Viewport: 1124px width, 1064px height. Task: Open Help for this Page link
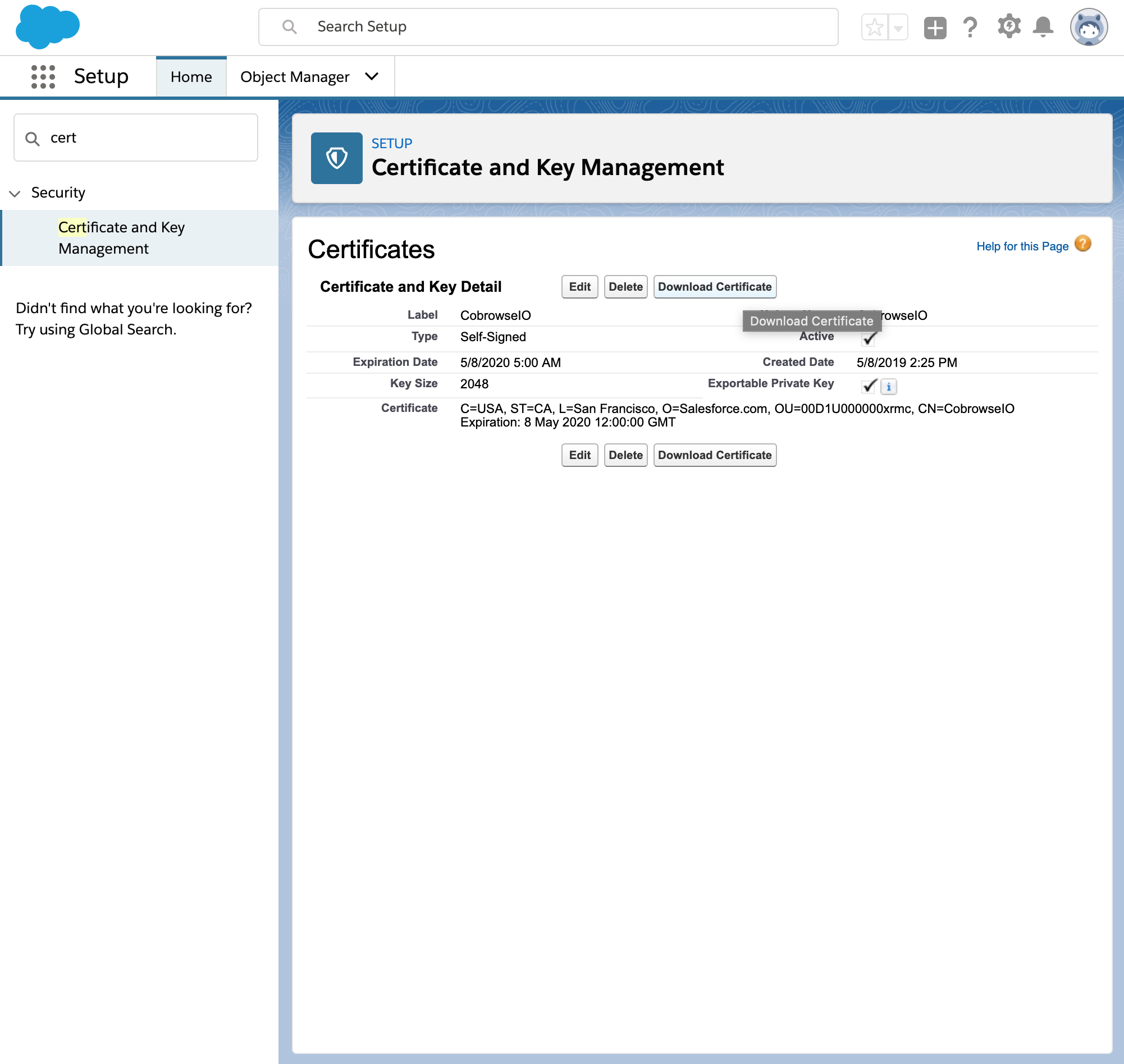[1022, 246]
